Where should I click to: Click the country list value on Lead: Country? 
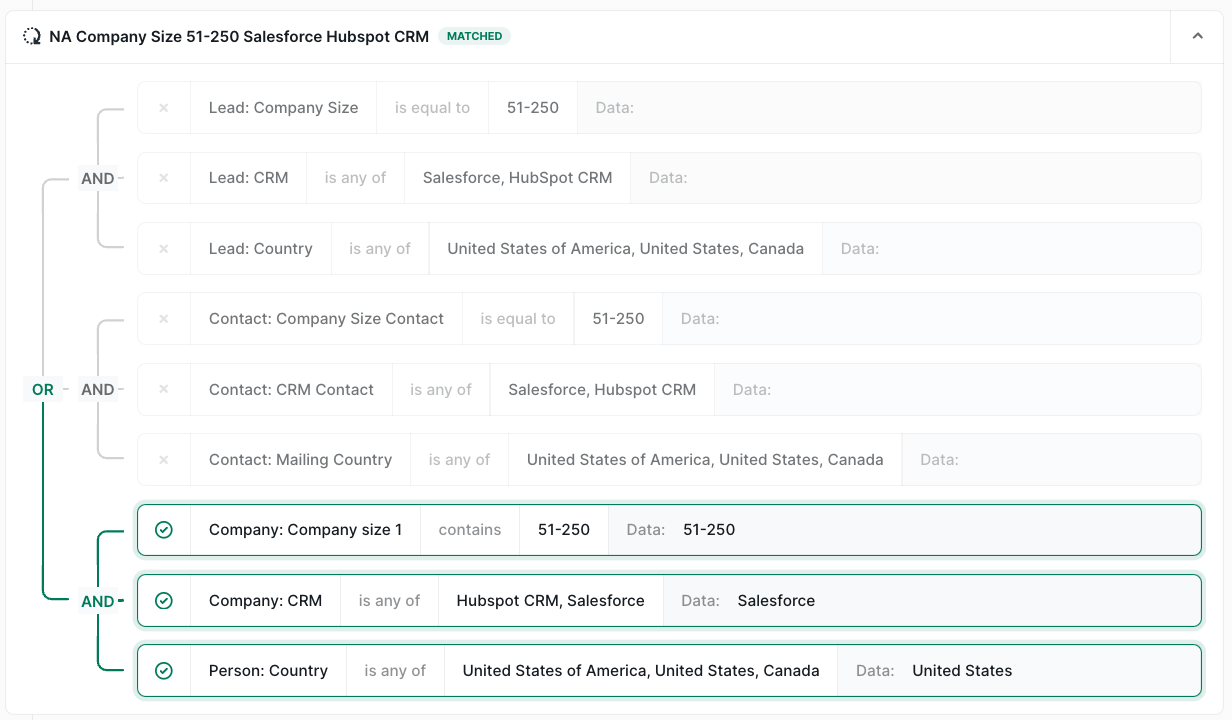pyautogui.click(x=625, y=249)
